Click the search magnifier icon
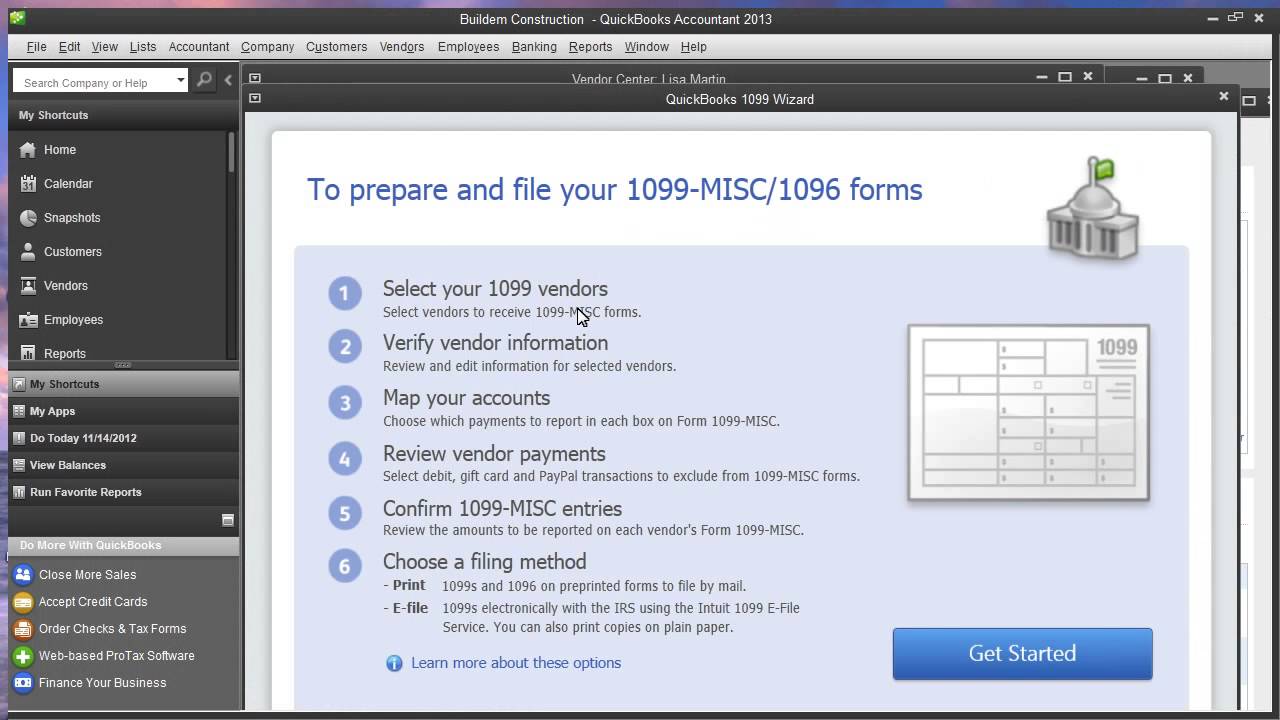 click(204, 80)
